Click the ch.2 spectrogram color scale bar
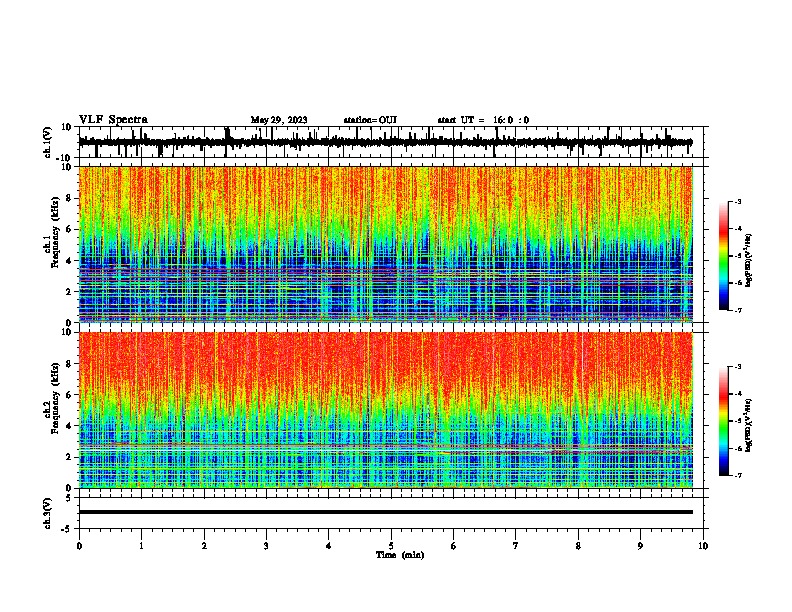Screen dimensions: 792x612 coord(724,421)
